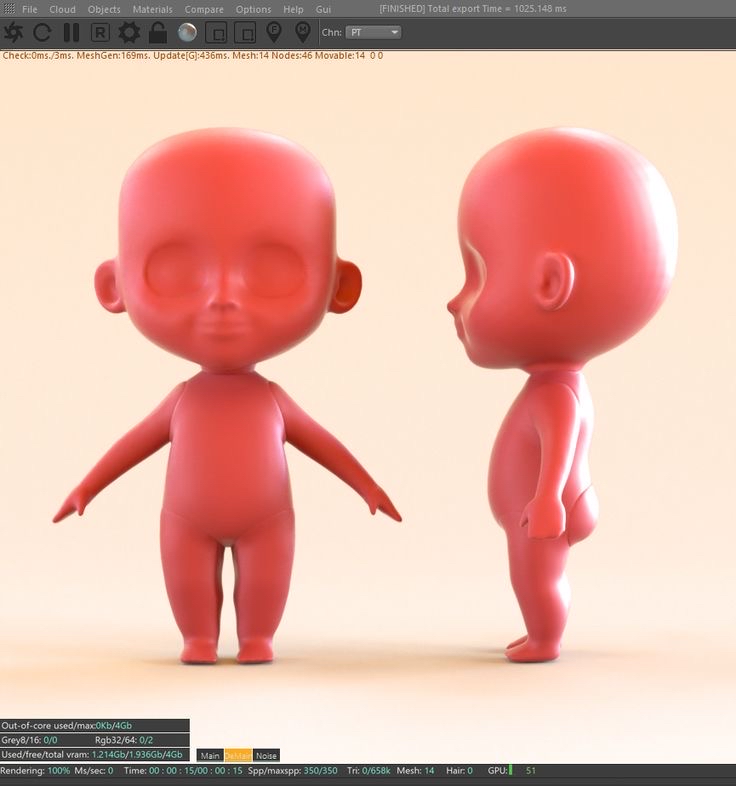Select the material picker M pin icon
The height and width of the screenshot is (786, 736).
coord(302,32)
